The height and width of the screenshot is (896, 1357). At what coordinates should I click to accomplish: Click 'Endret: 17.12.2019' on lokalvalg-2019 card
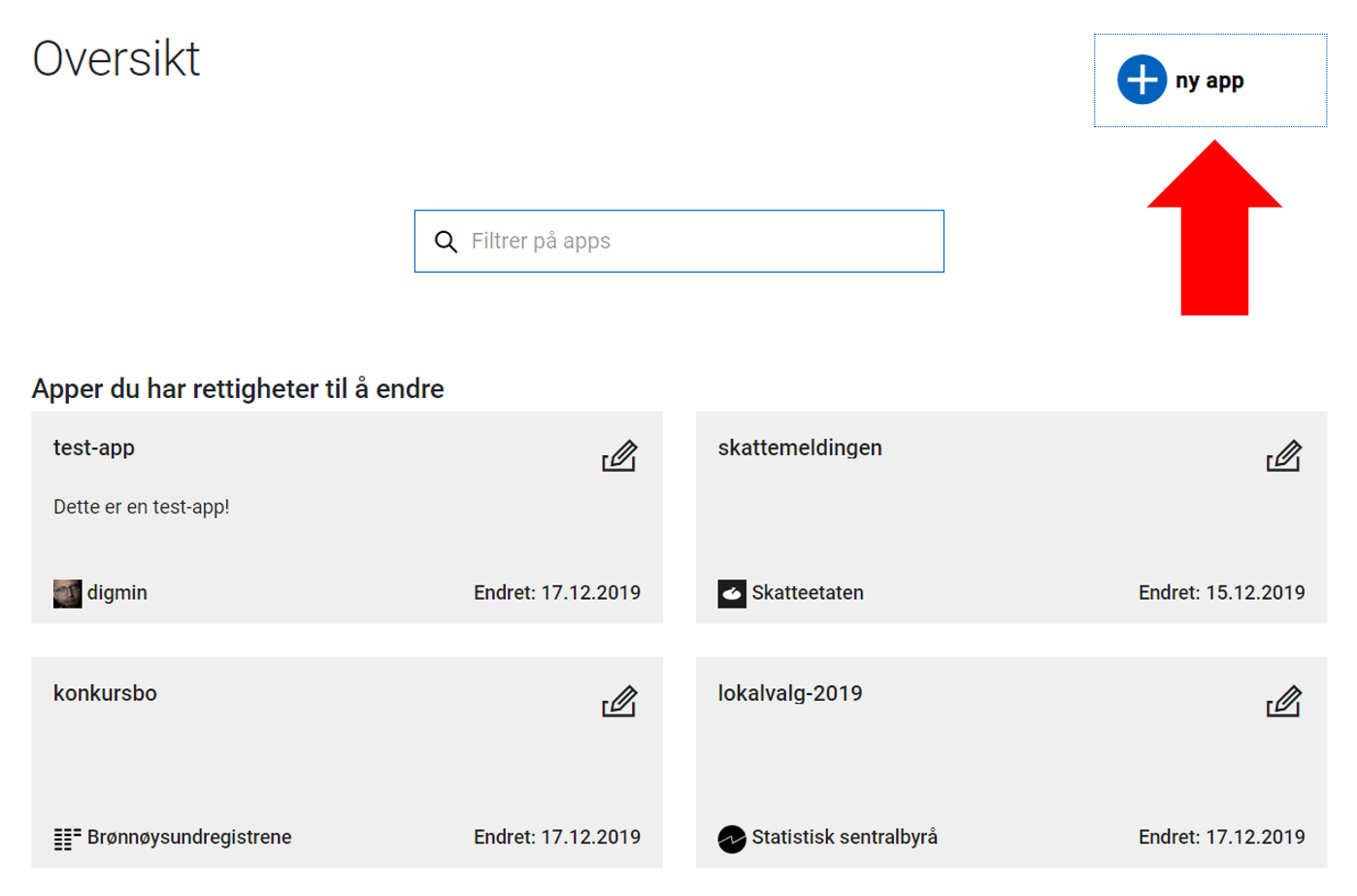click(1222, 837)
